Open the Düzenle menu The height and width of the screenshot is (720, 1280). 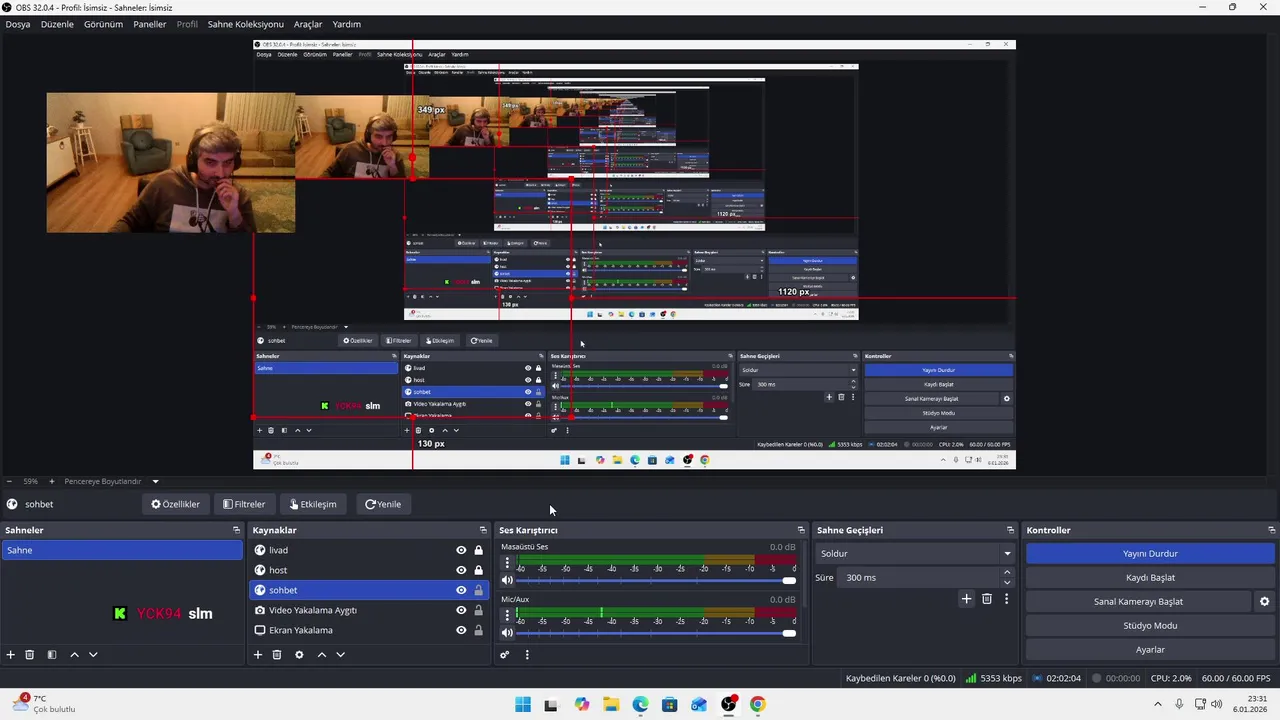tap(57, 24)
